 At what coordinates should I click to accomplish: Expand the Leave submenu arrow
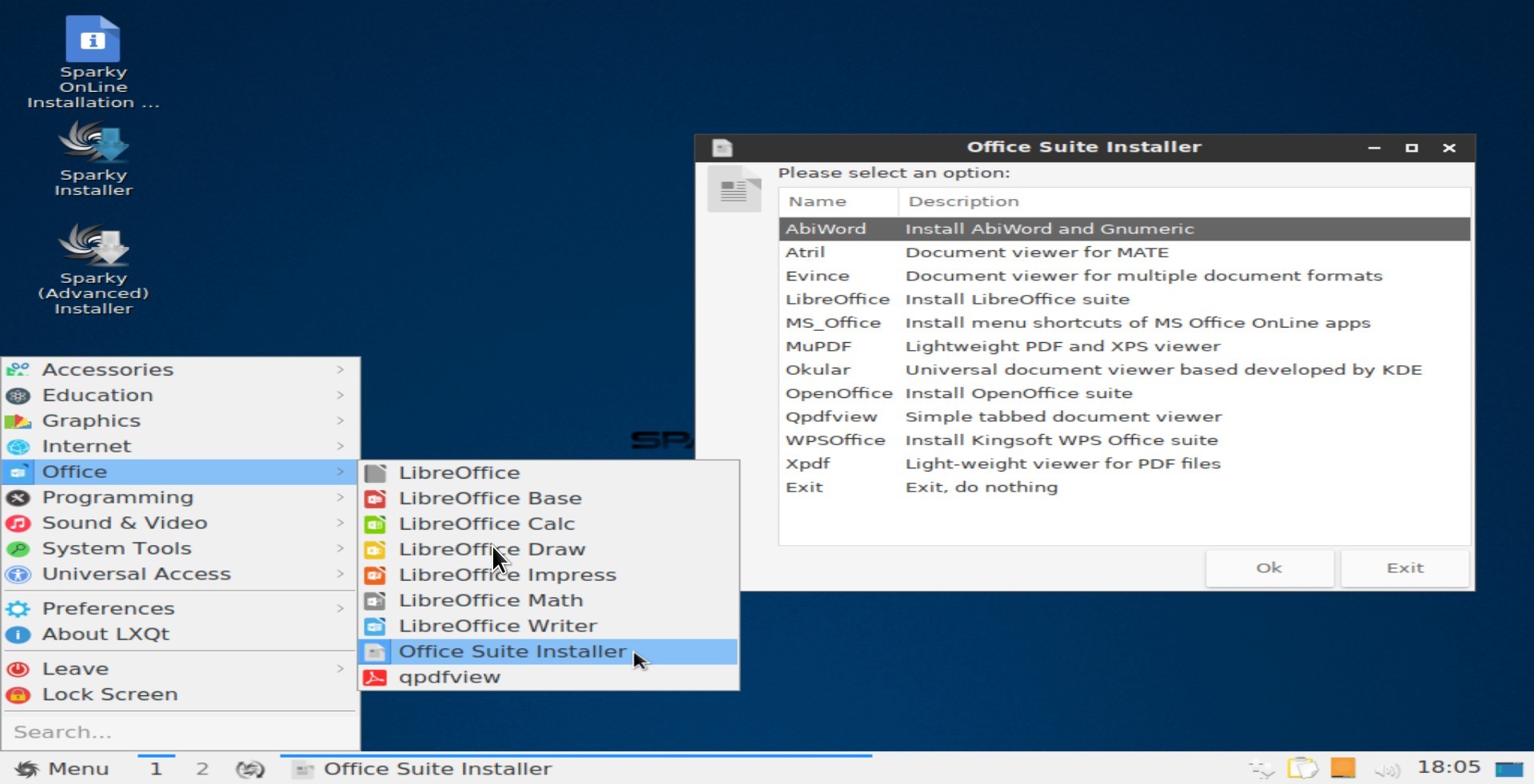(341, 669)
